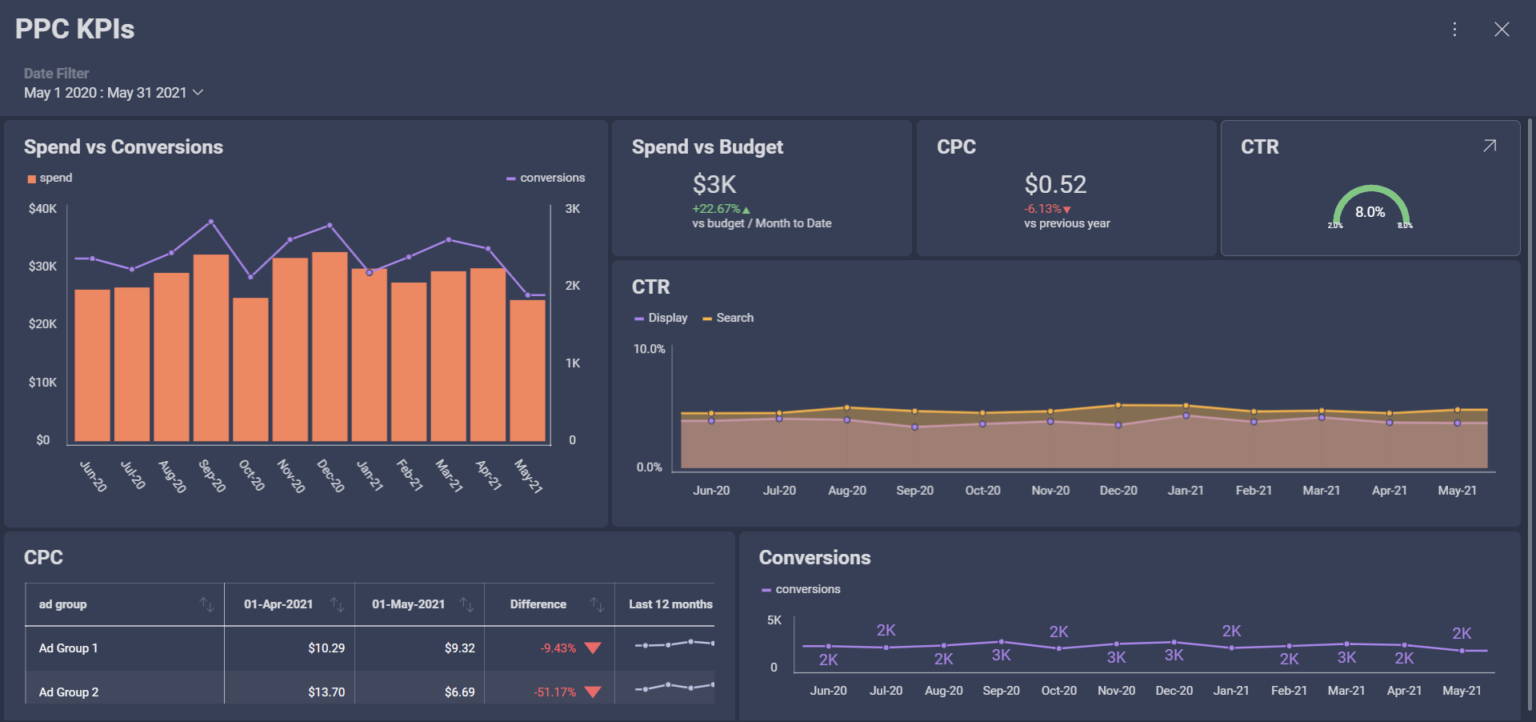Toggle the Search series in the CTR legend
Screen dimensions: 1536x722
pos(728,317)
